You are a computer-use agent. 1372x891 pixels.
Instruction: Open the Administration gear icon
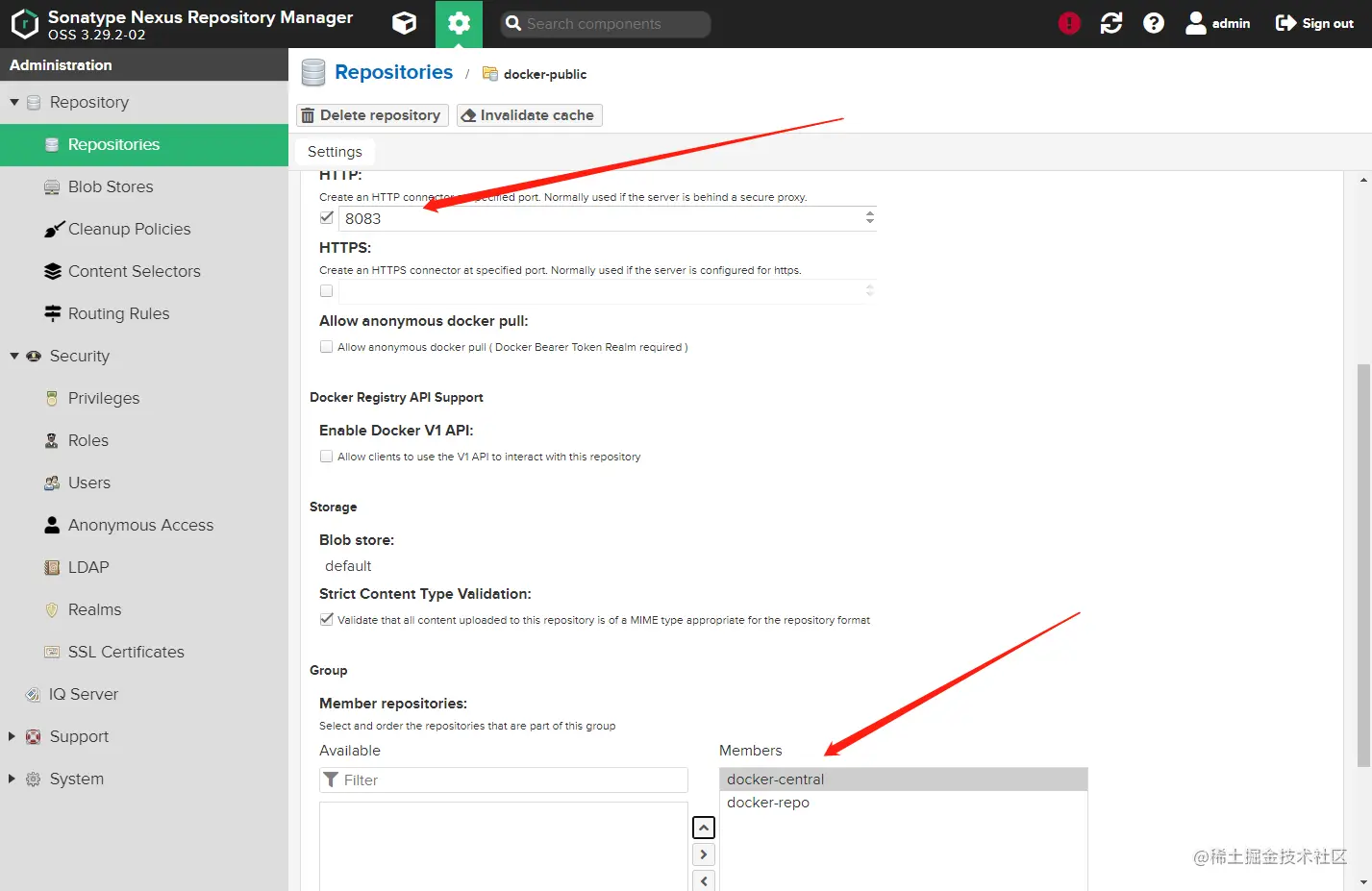(x=459, y=23)
